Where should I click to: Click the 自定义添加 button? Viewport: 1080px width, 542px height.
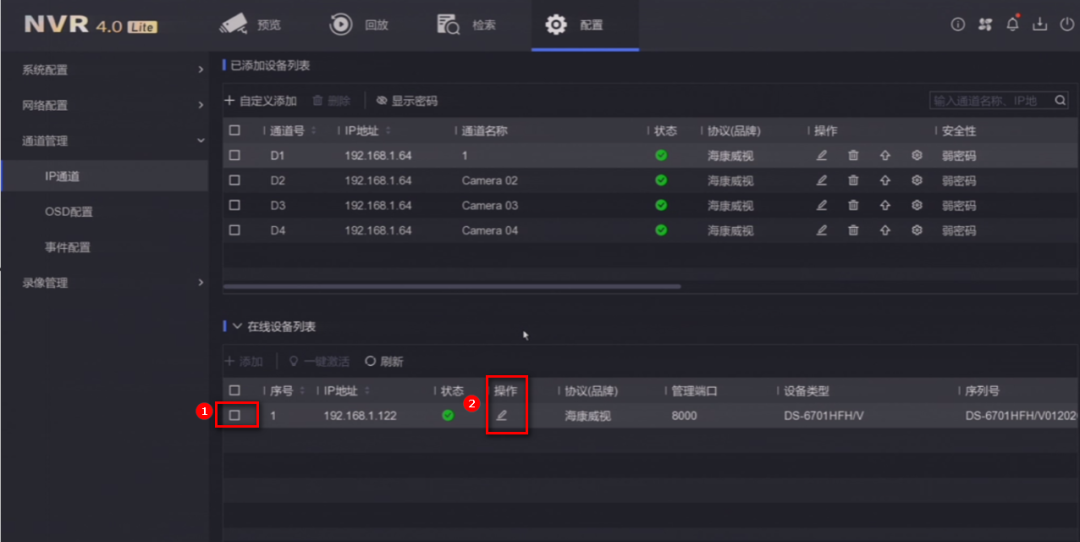click(260, 101)
